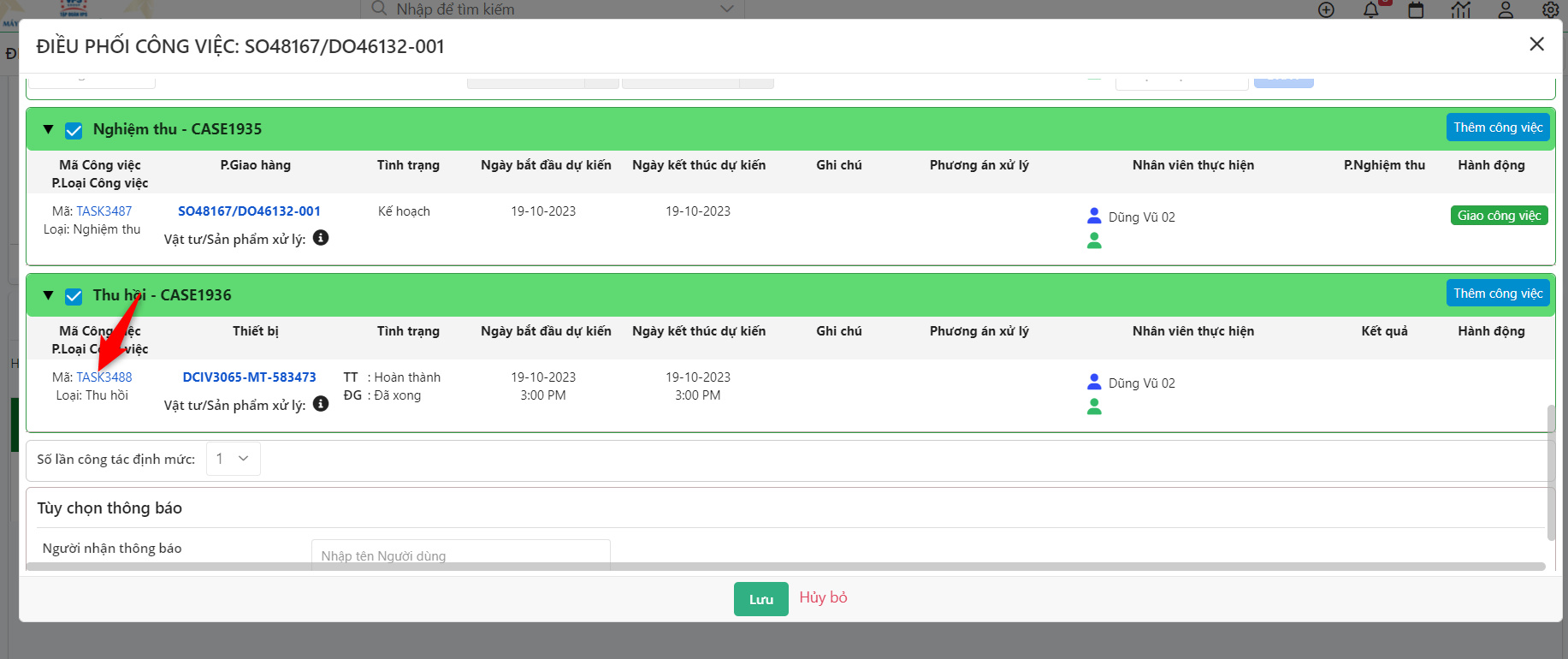Open the user profile icon in top bar
Image resolution: width=1568 pixels, height=659 pixels.
1506,10
